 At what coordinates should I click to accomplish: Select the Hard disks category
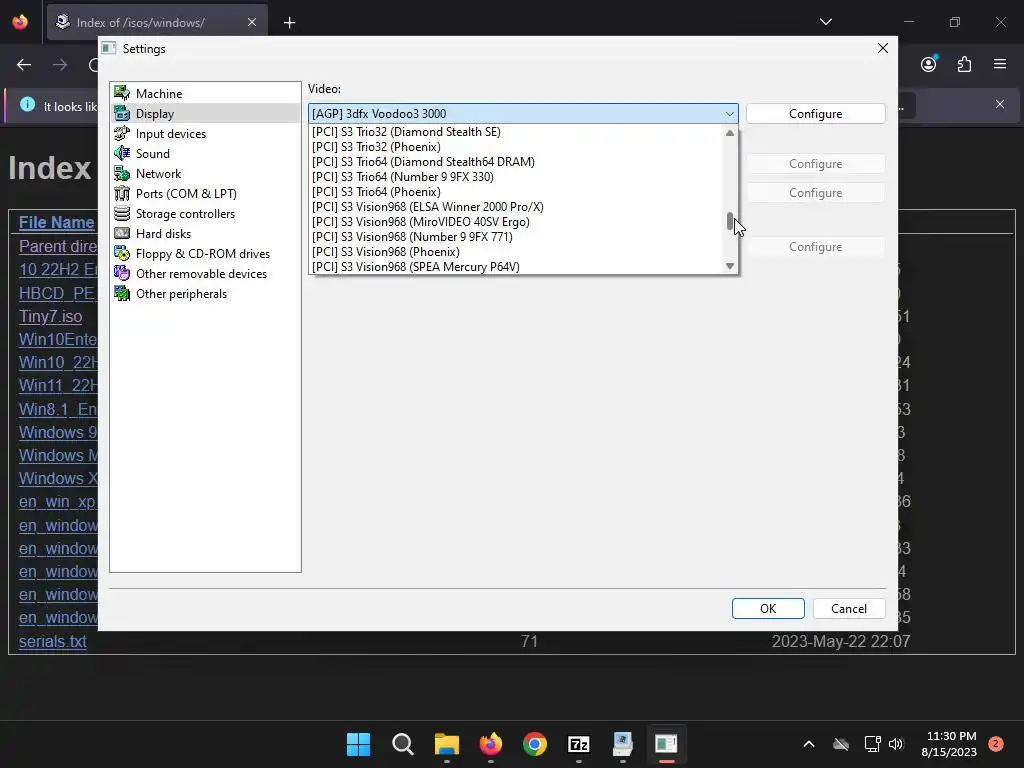click(205, 233)
